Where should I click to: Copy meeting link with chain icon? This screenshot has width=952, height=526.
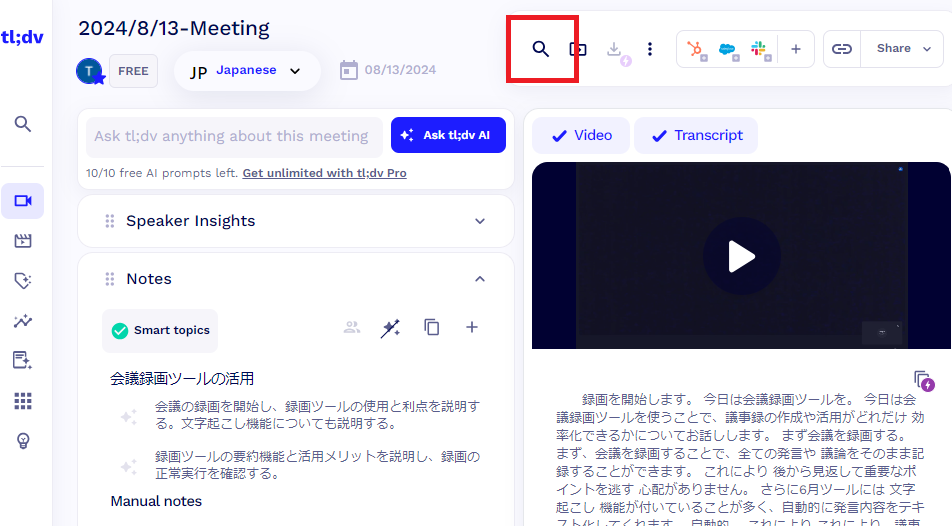click(842, 49)
